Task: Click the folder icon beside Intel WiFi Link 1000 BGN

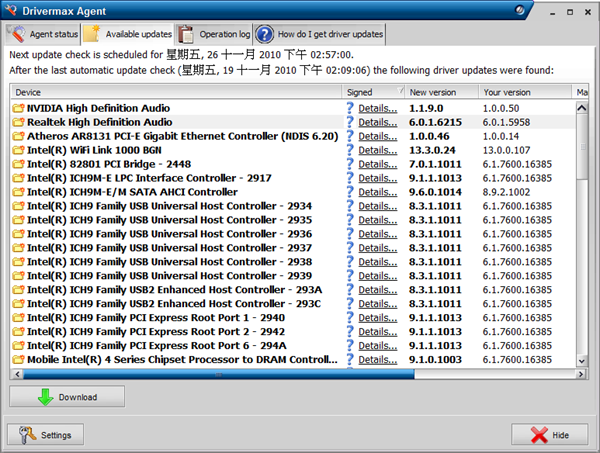Action: pyautogui.click(x=18, y=150)
